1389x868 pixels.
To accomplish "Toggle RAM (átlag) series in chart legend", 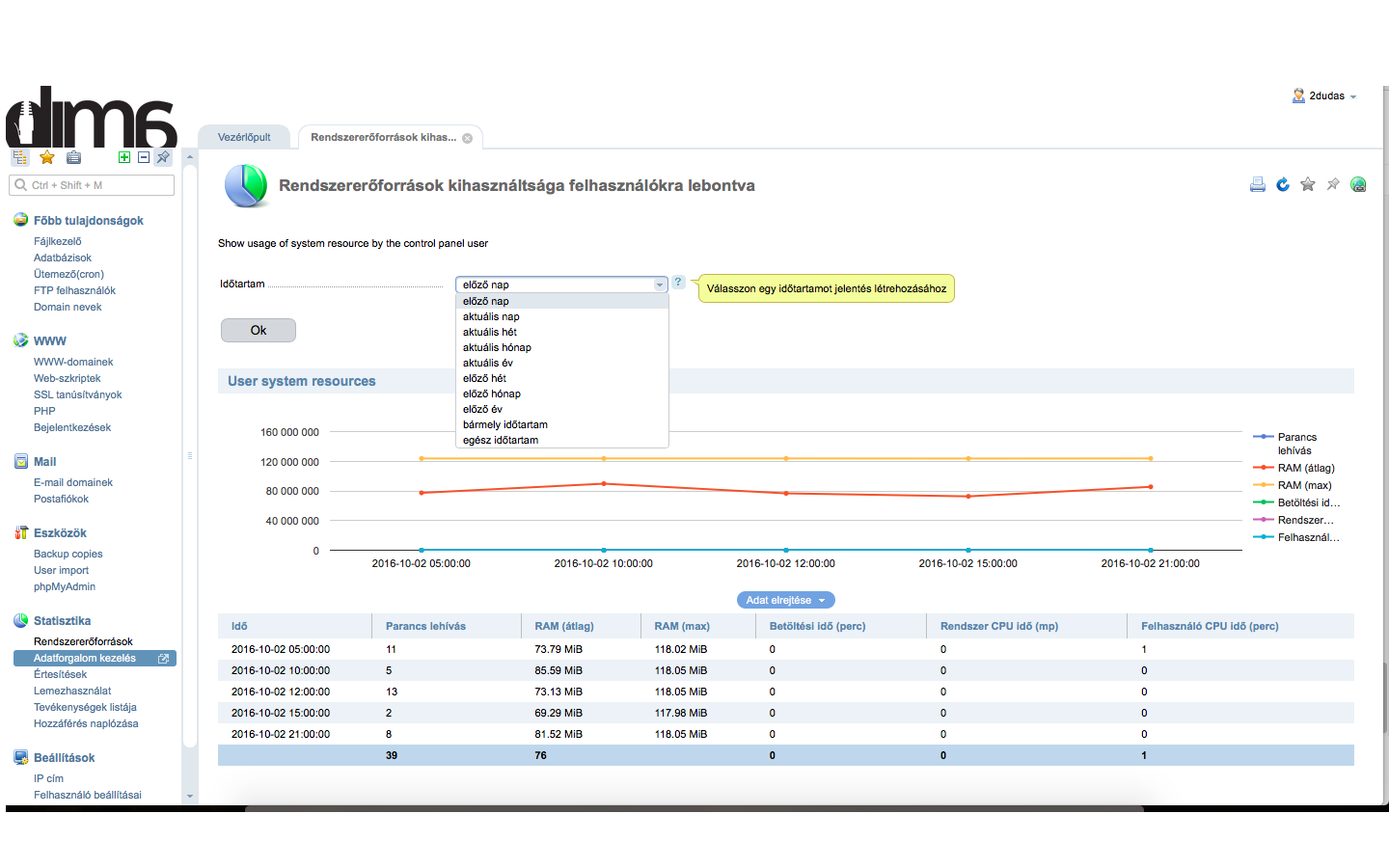I will (x=1294, y=468).
